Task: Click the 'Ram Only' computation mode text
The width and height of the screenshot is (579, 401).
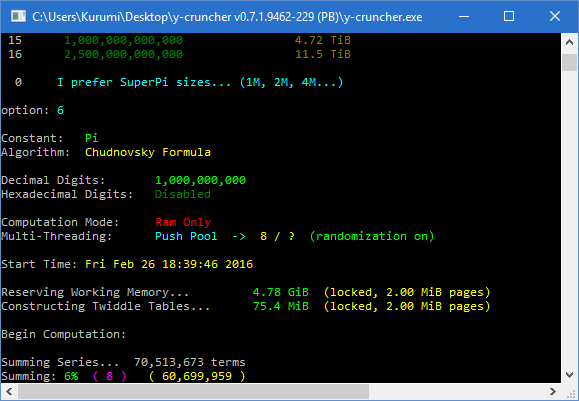Action: tap(183, 222)
